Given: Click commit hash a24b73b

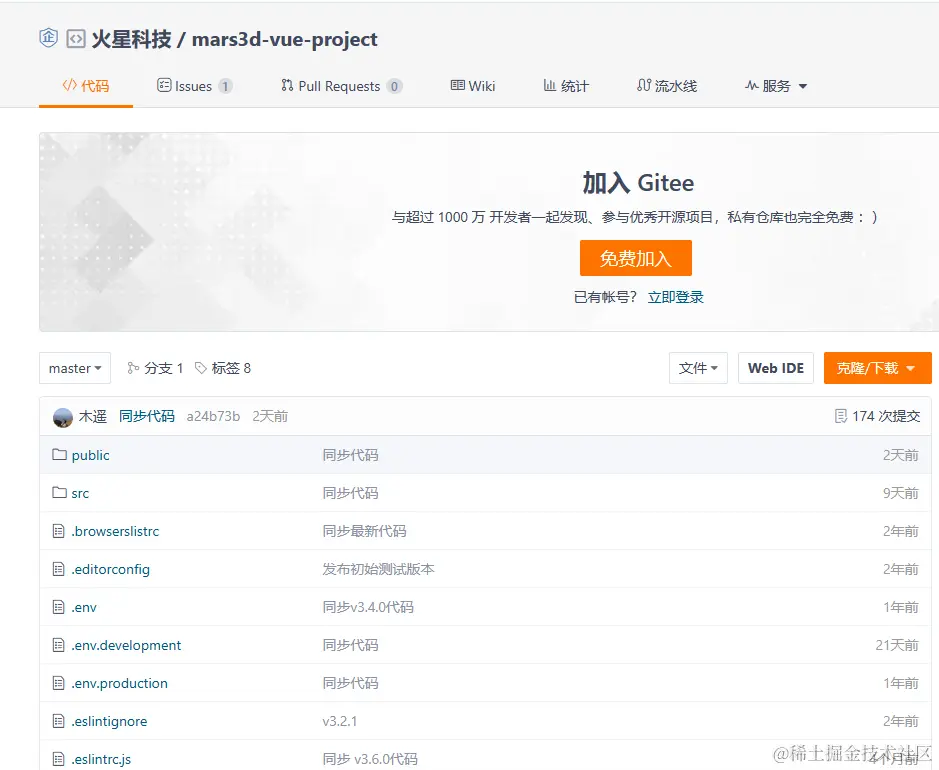Looking at the screenshot, I should point(213,417).
